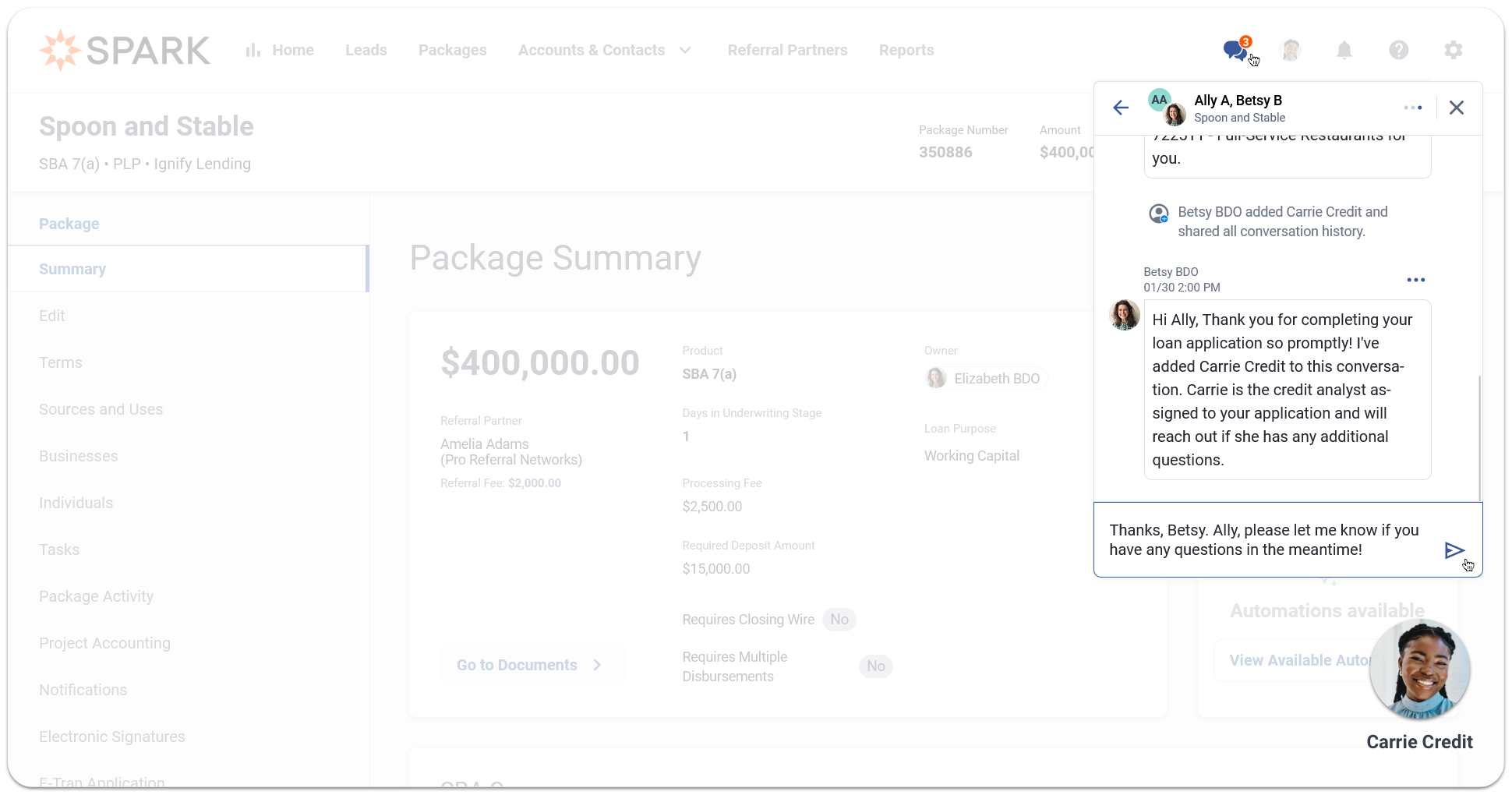Click the conversation participants avatar group
1512x795 pixels.
tap(1167, 108)
